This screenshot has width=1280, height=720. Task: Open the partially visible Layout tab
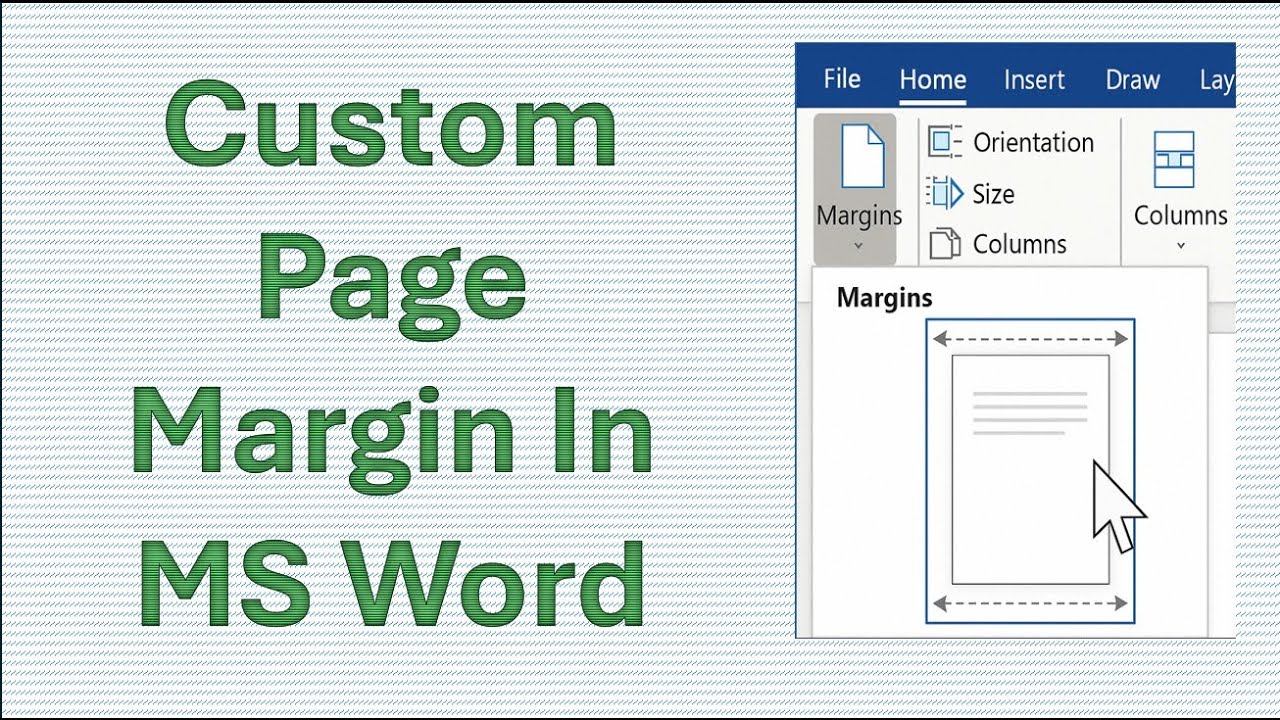tap(1217, 81)
